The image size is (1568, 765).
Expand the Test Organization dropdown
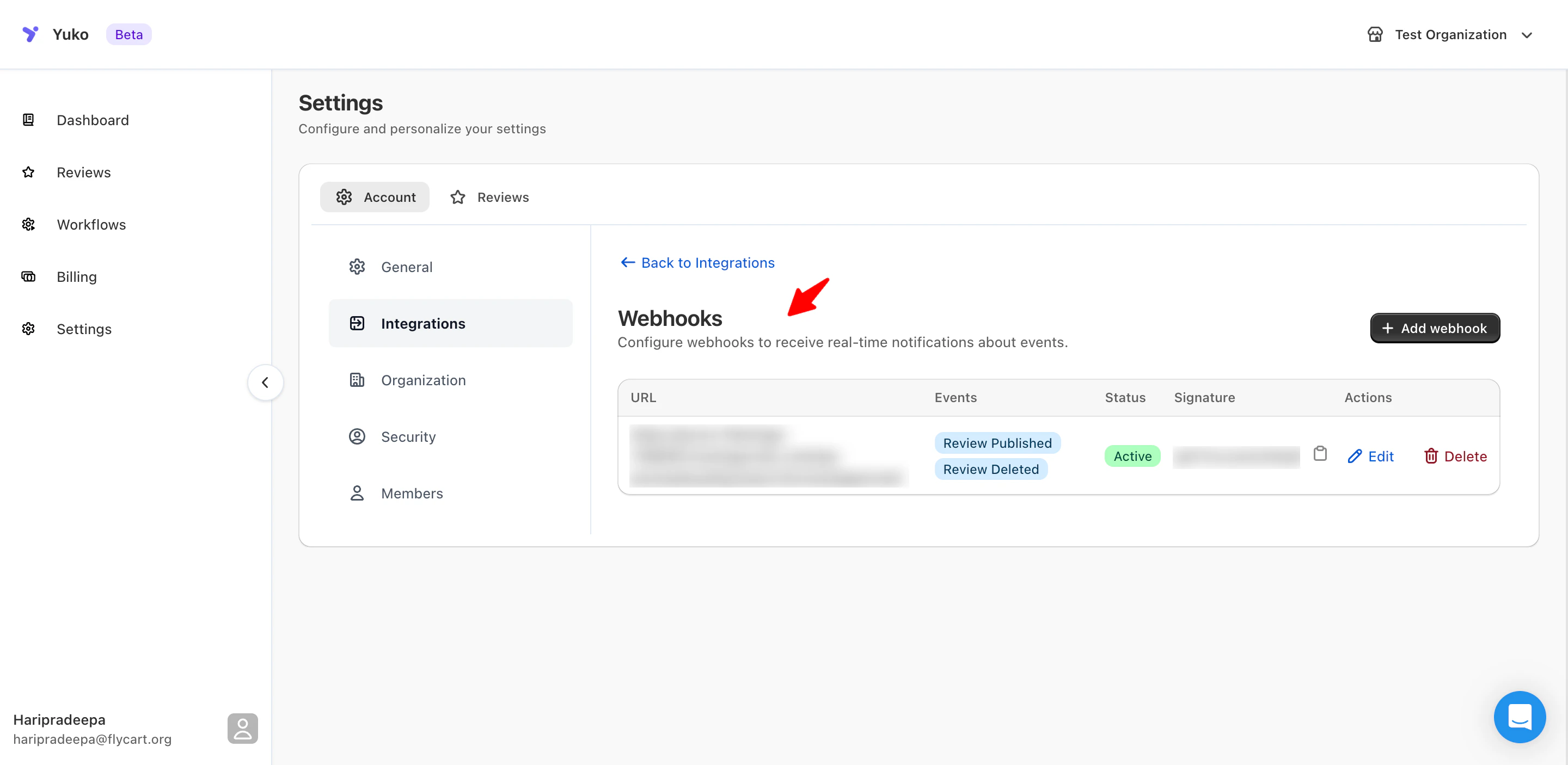[1526, 35]
